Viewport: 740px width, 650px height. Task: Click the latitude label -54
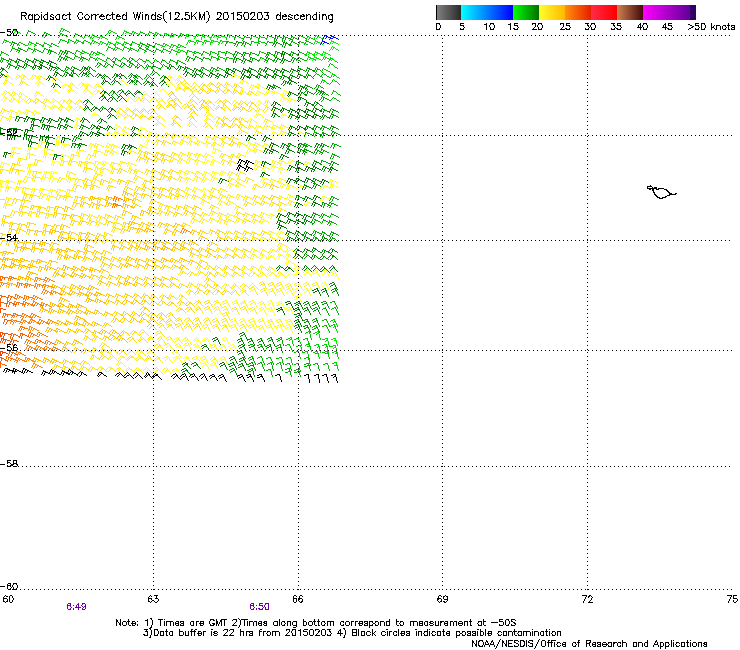pyautogui.click(x=9, y=237)
